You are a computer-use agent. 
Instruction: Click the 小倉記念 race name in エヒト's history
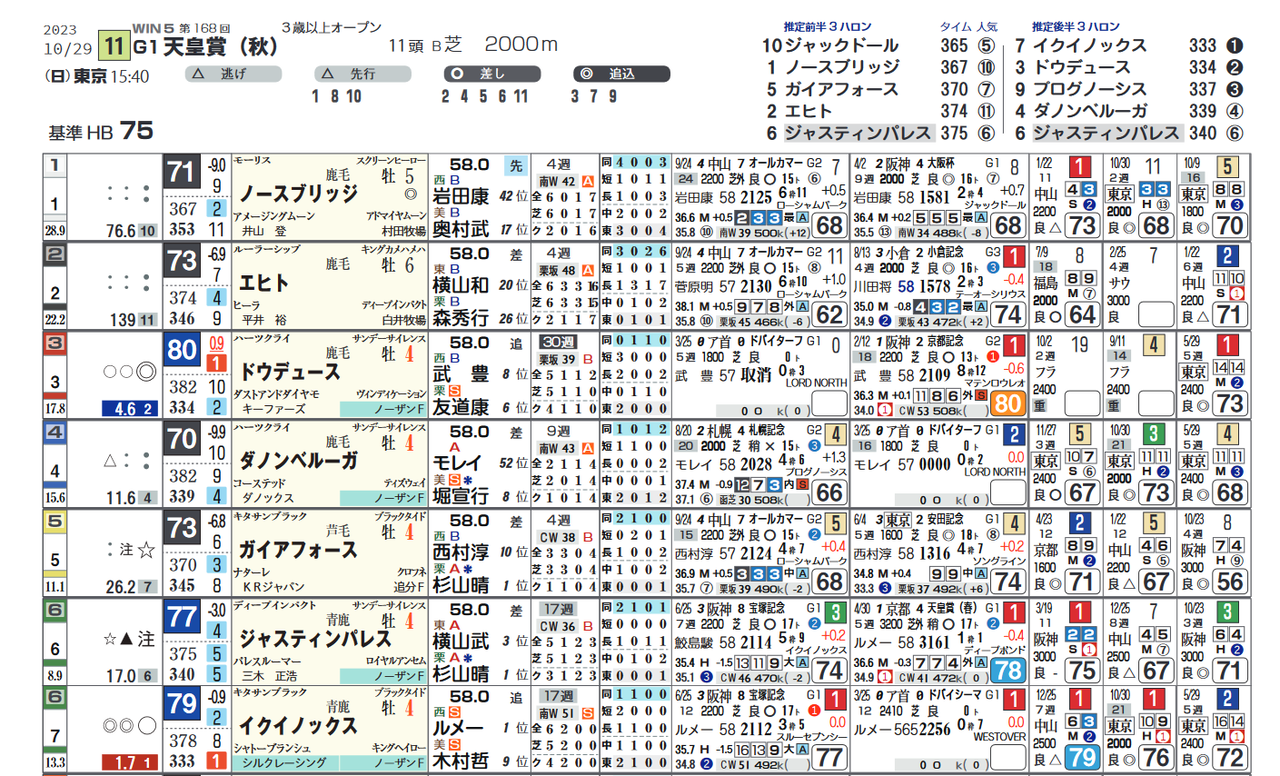945,253
